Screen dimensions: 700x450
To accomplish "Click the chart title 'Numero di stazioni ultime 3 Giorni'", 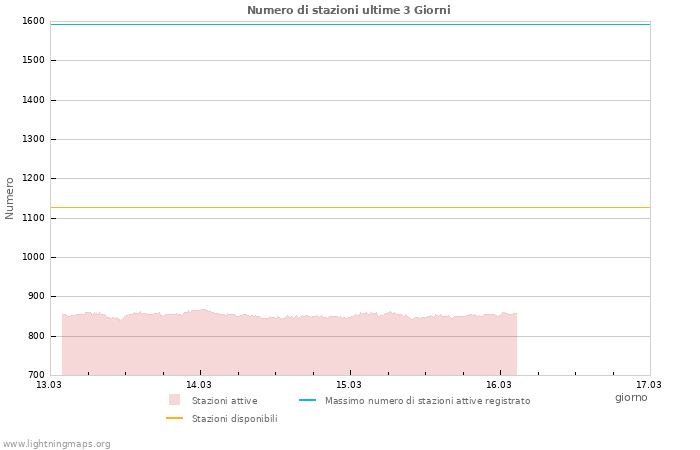I will click(x=348, y=10).
